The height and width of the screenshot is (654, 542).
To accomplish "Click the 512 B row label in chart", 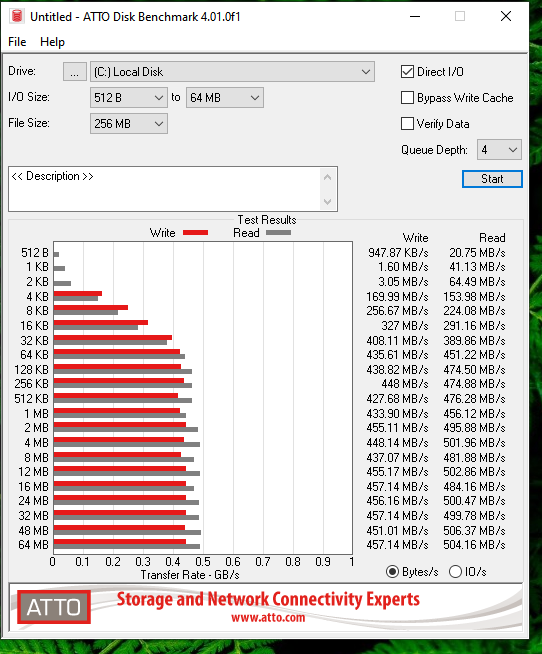I will [35, 253].
